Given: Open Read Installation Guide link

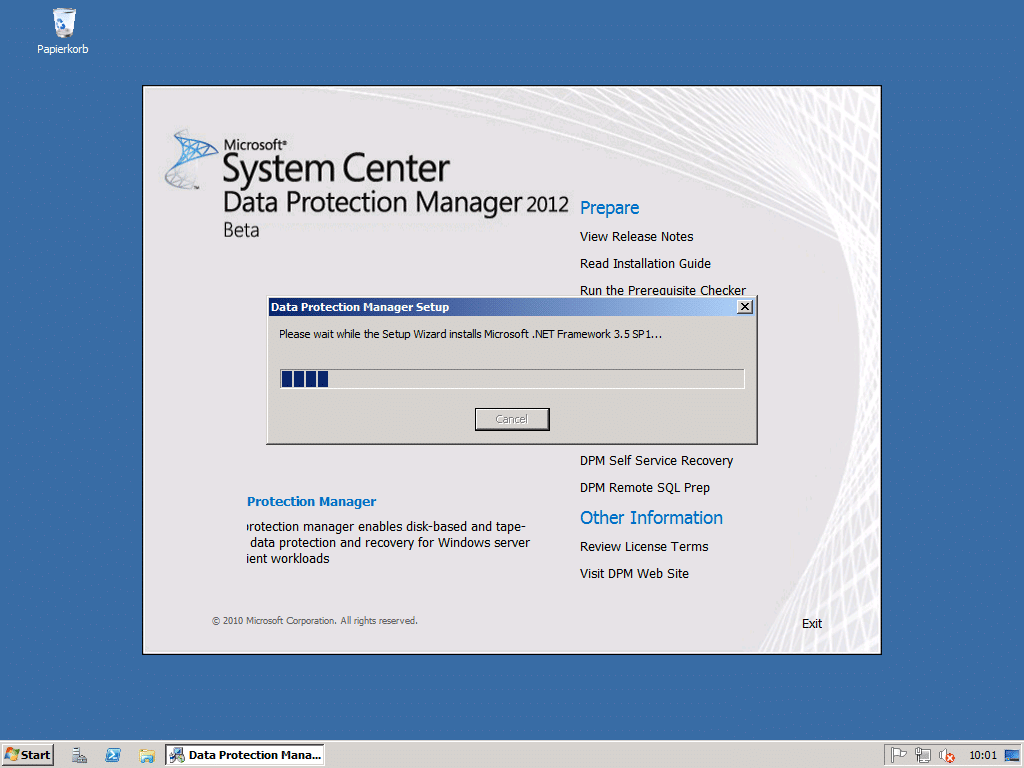Looking at the screenshot, I should 645,263.
